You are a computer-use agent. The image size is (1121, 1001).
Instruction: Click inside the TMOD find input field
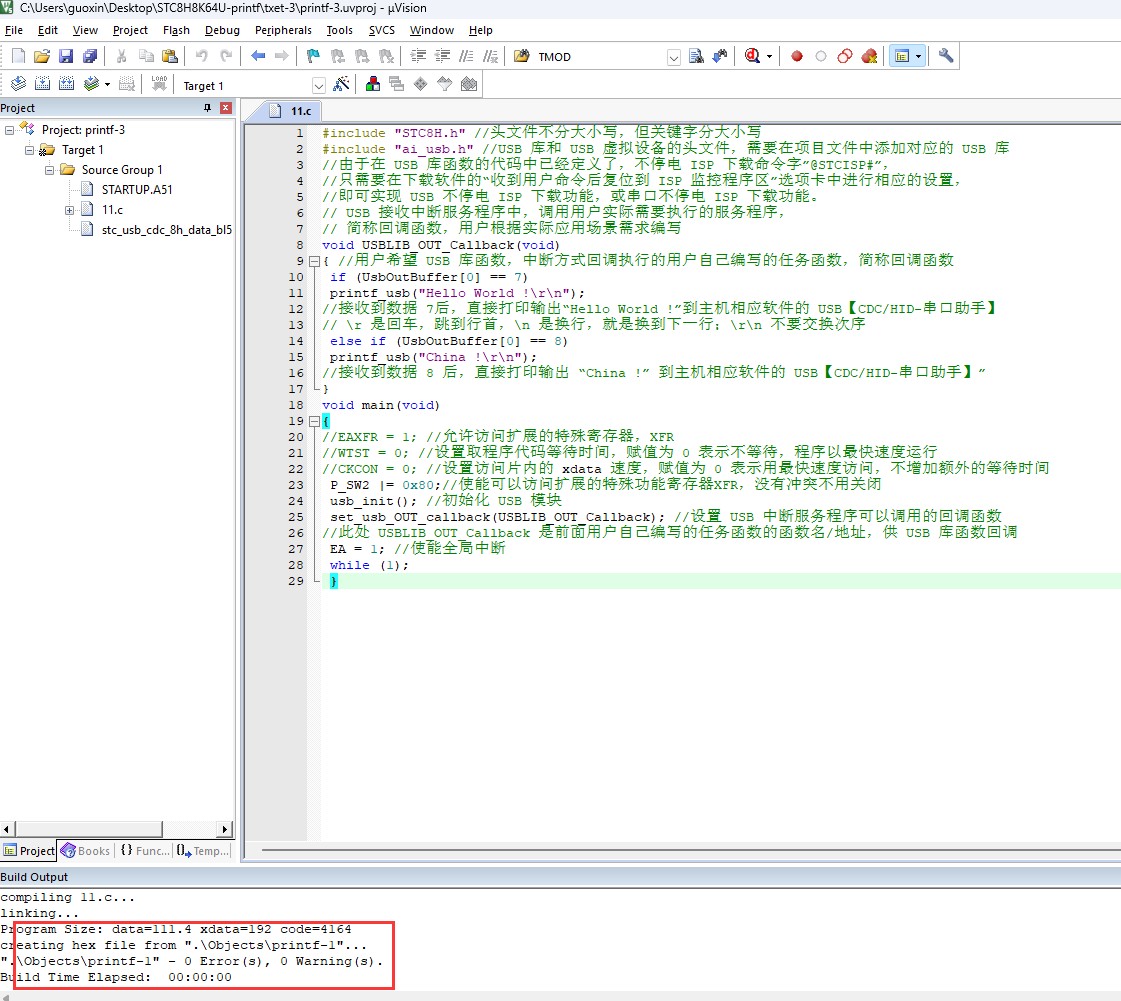(x=600, y=57)
